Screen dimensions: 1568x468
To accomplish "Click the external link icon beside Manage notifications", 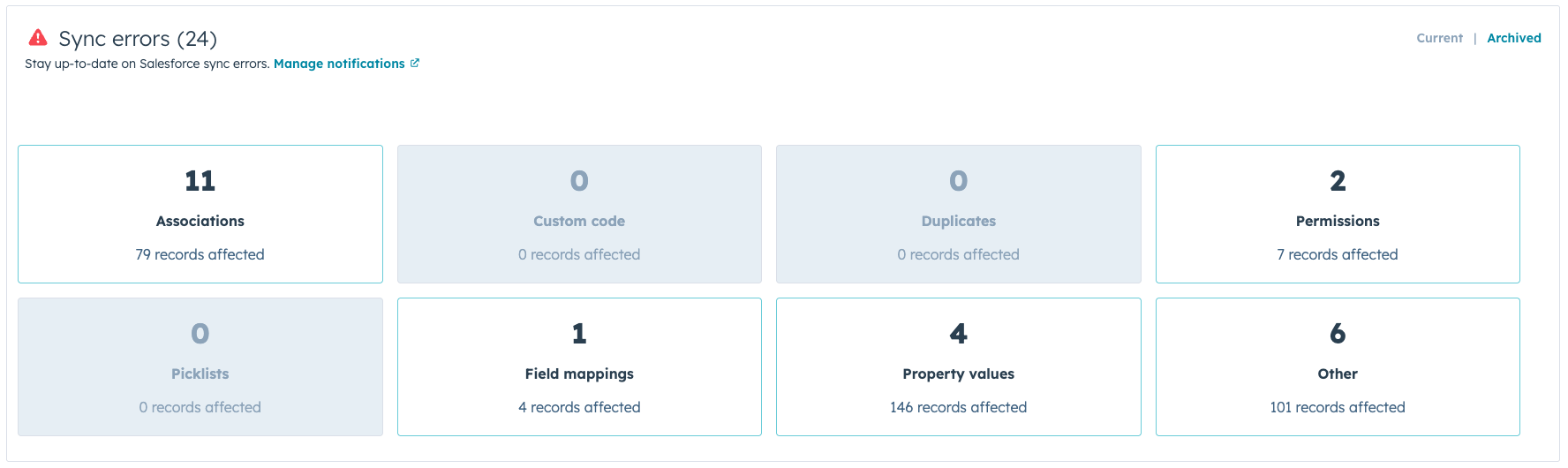I will point(415,64).
